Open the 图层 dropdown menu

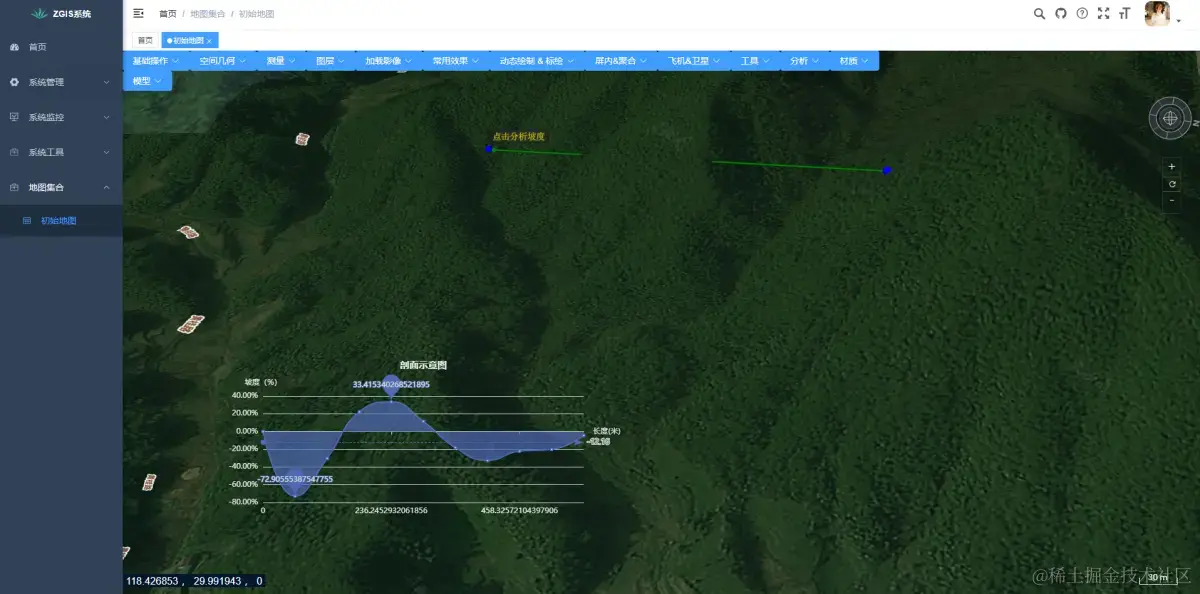coord(330,61)
